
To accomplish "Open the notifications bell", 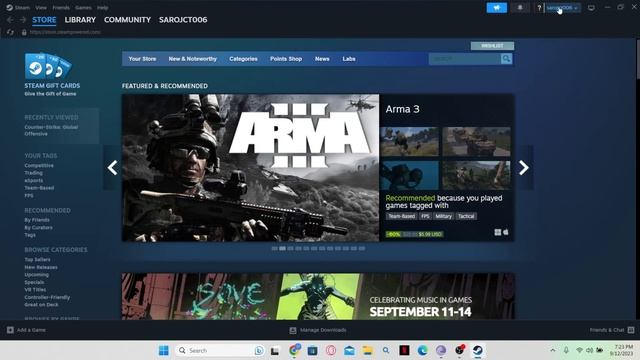I will click(520, 8).
